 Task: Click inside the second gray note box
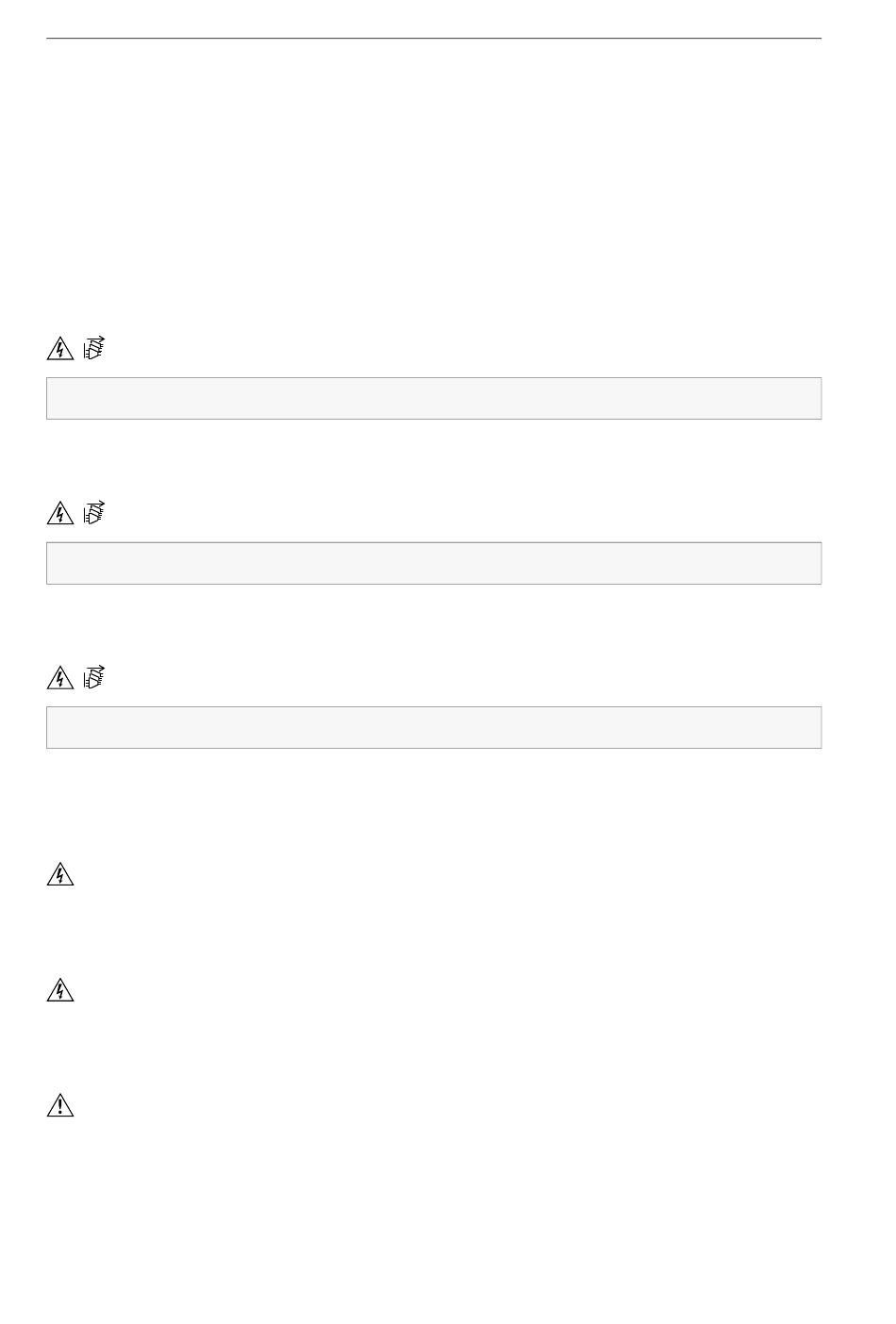[434, 563]
